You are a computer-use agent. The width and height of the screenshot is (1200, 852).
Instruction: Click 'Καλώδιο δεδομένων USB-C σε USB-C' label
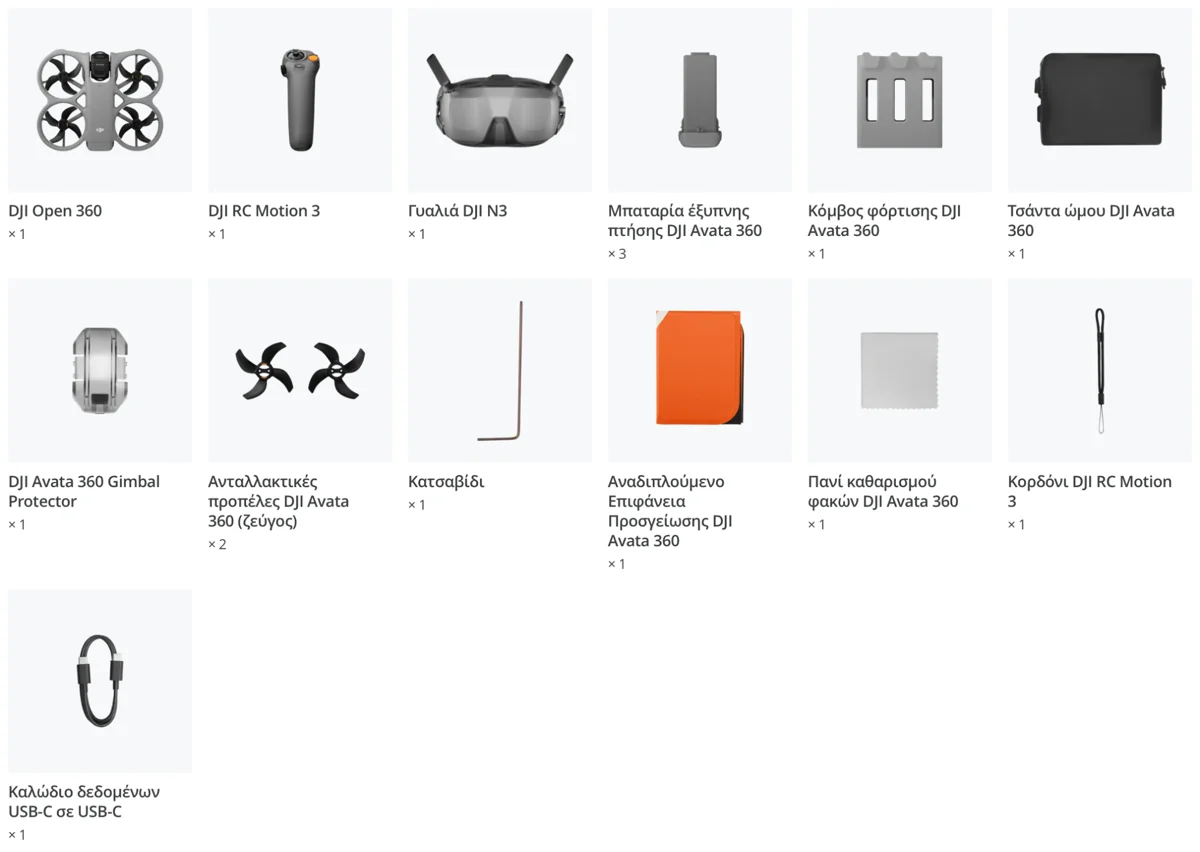(x=84, y=802)
